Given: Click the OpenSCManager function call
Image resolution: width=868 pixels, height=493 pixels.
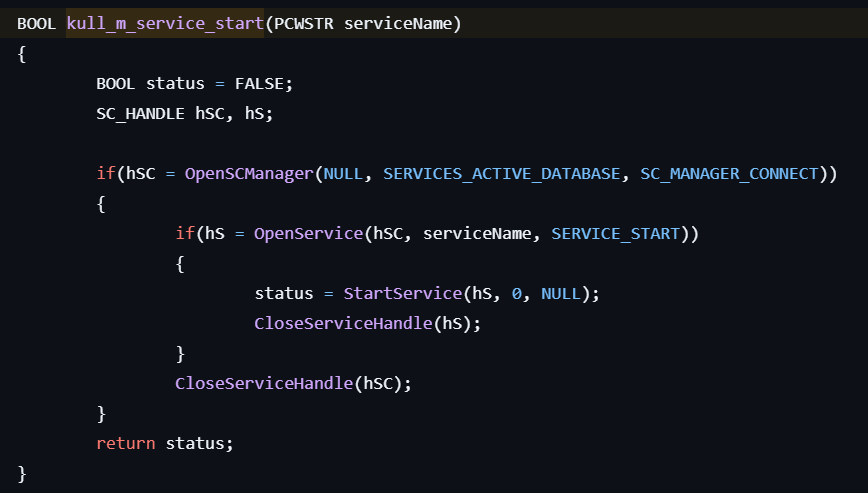Looking at the screenshot, I should pos(249,174).
